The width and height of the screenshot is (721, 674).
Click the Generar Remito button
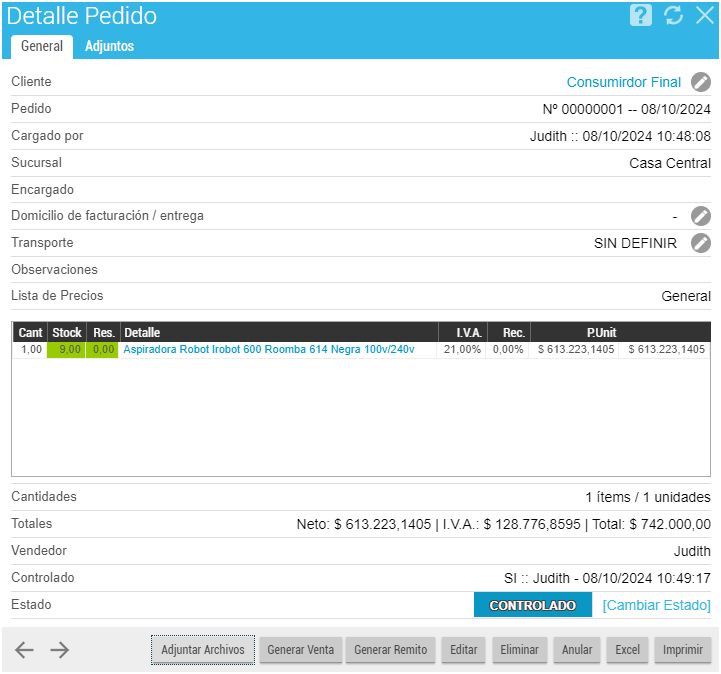[x=390, y=650]
